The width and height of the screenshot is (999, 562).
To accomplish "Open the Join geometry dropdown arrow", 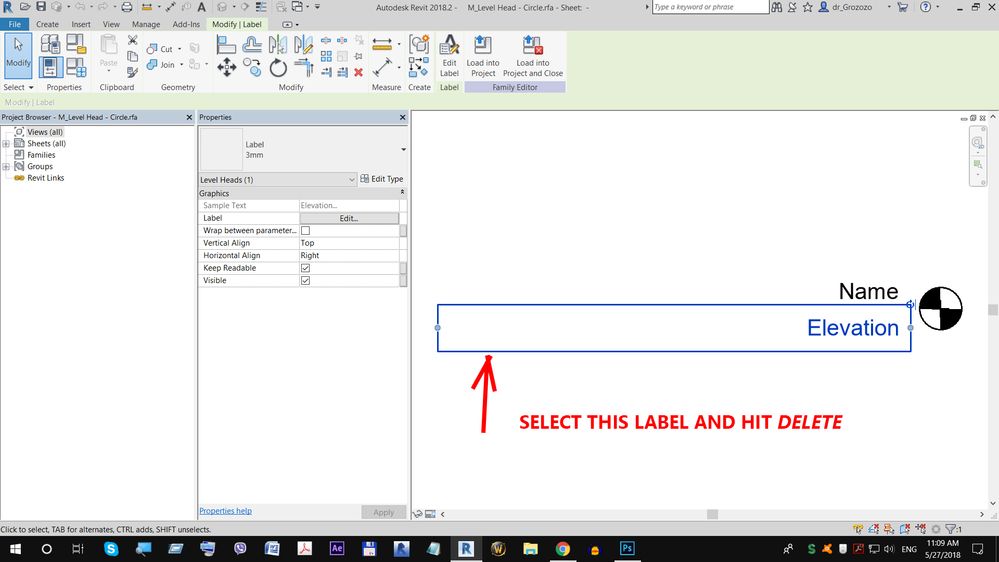I will pos(181,65).
